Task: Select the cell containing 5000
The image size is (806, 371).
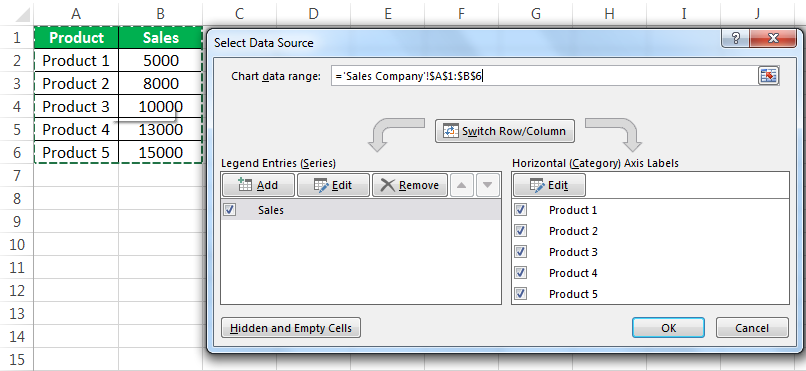Action: (x=160, y=61)
